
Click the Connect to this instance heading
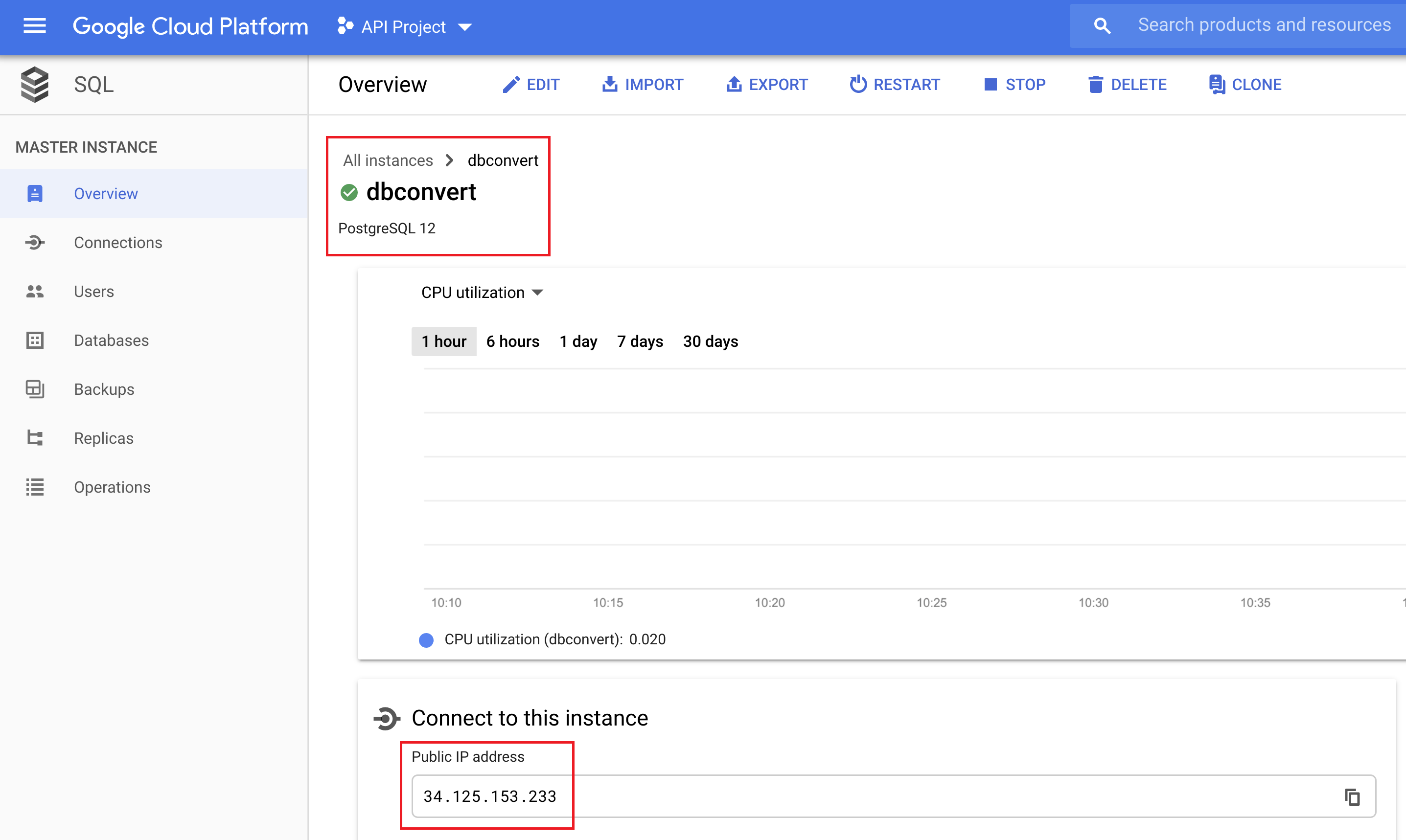coord(530,718)
